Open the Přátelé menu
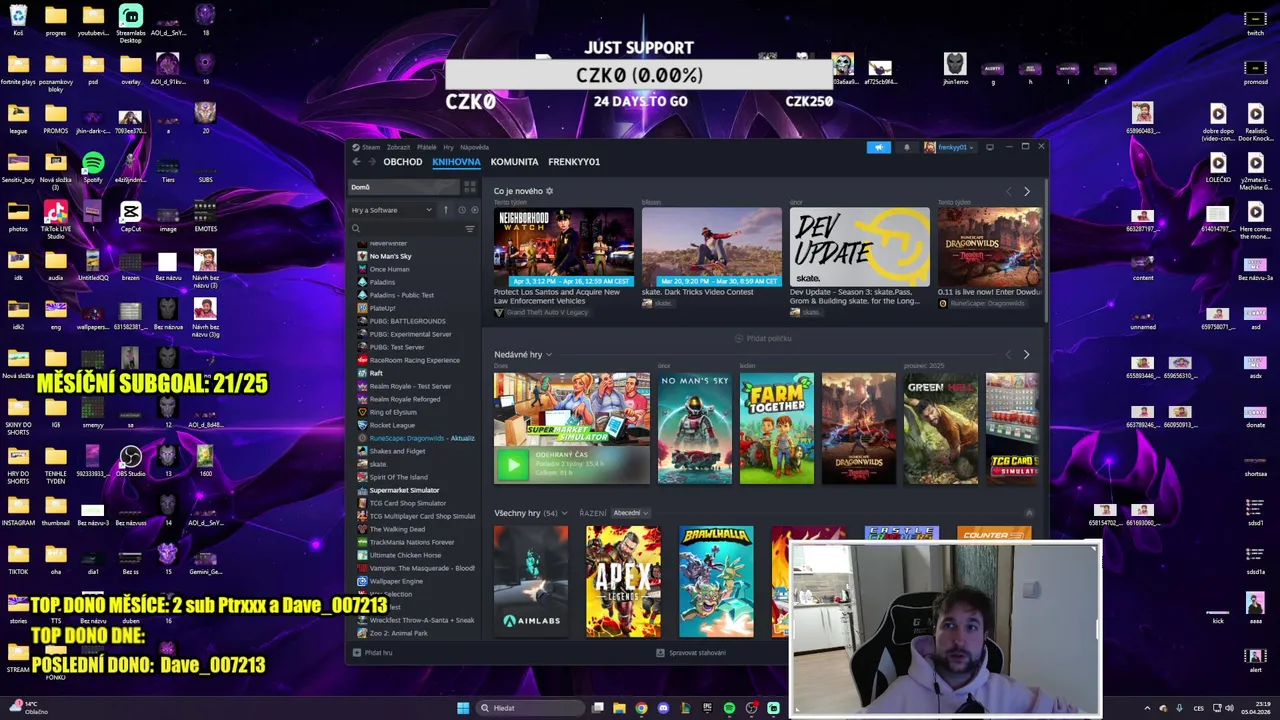This screenshot has width=1280, height=720. tap(427, 147)
